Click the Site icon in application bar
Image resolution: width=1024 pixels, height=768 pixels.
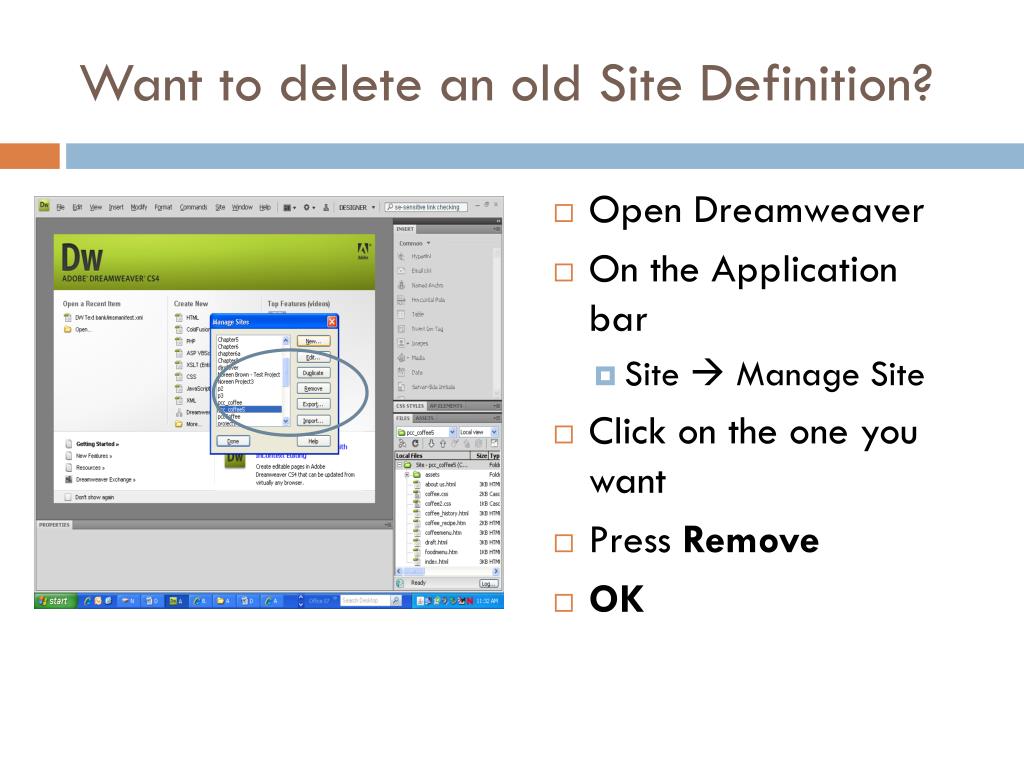point(326,207)
